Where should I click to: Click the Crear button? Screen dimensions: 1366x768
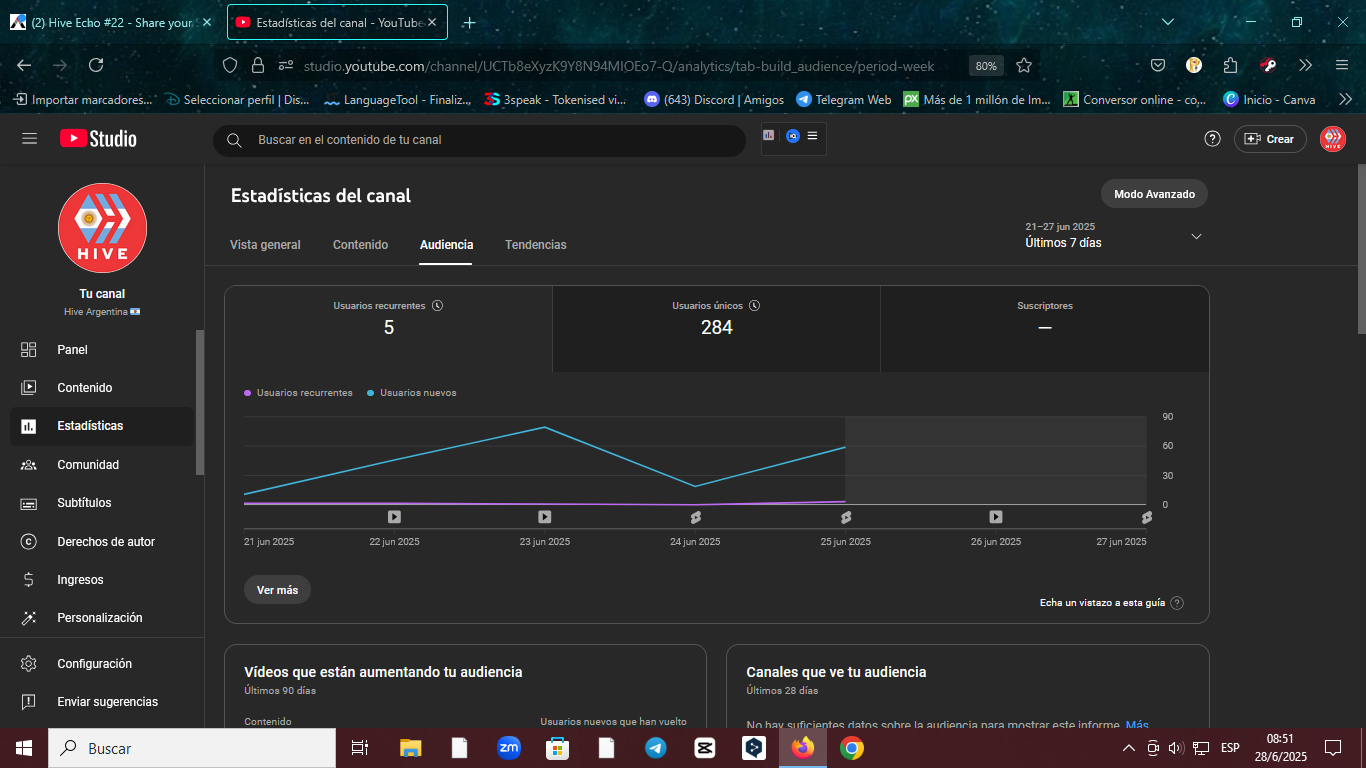coord(1270,139)
